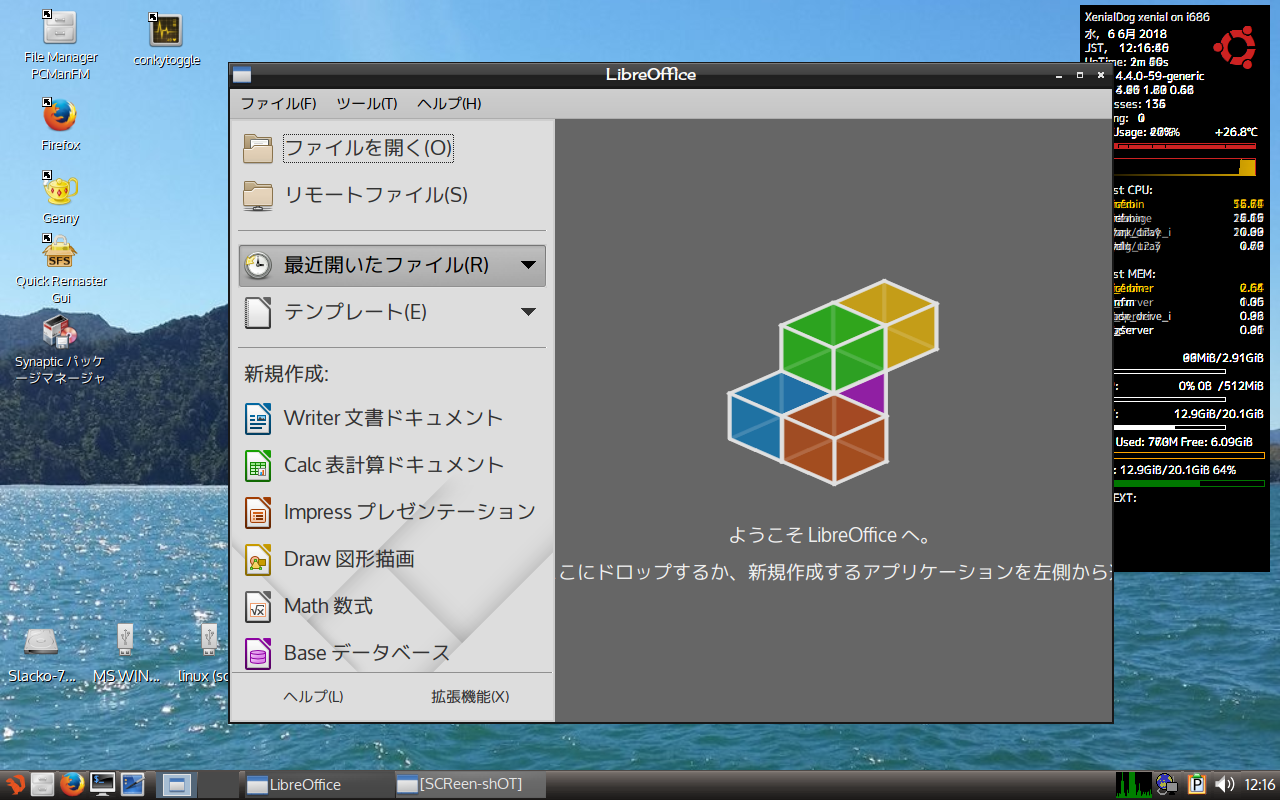The height and width of the screenshot is (800, 1280).
Task: Click the volume speaker tray icon
Action: [1224, 785]
